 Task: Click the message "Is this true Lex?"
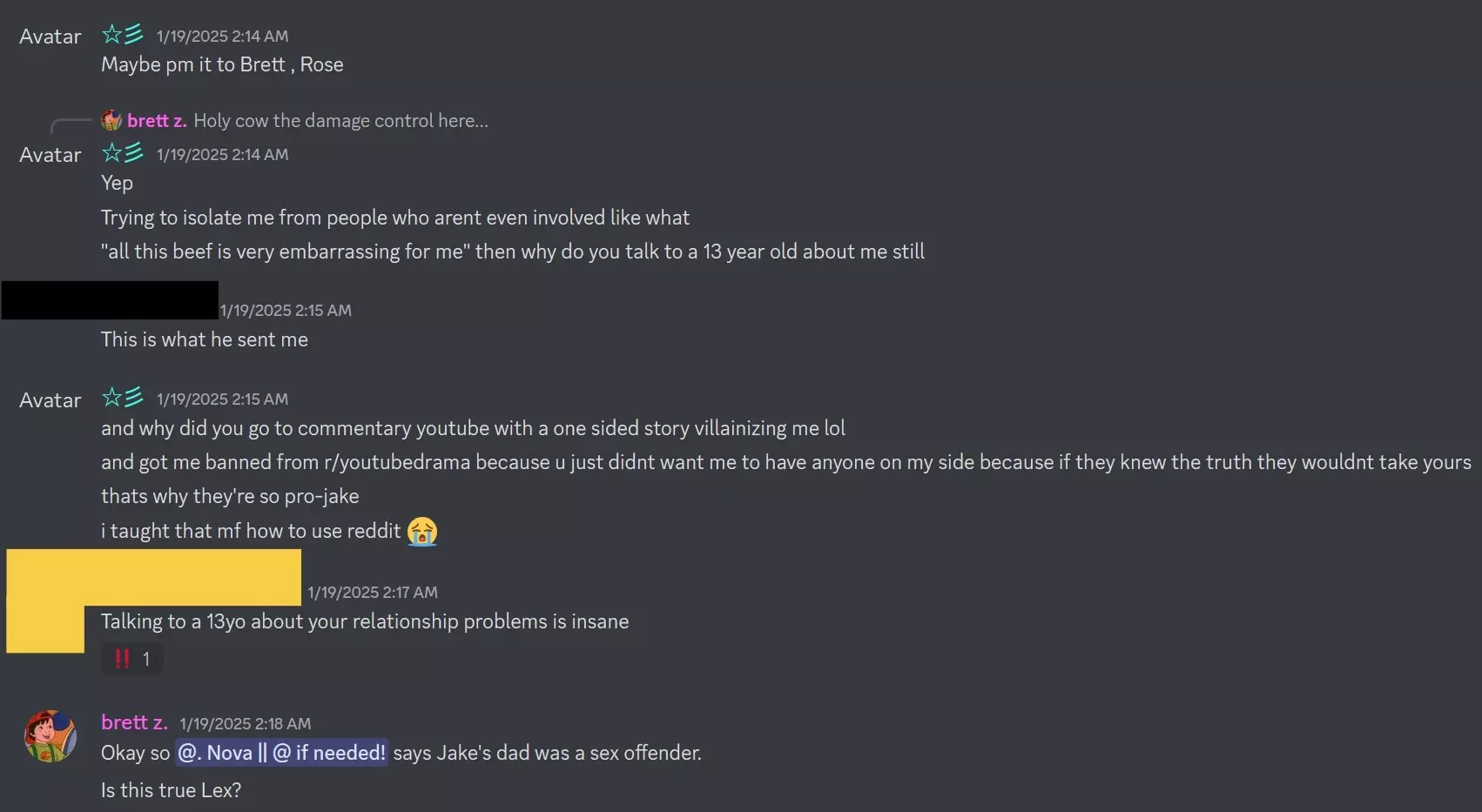pos(171,790)
